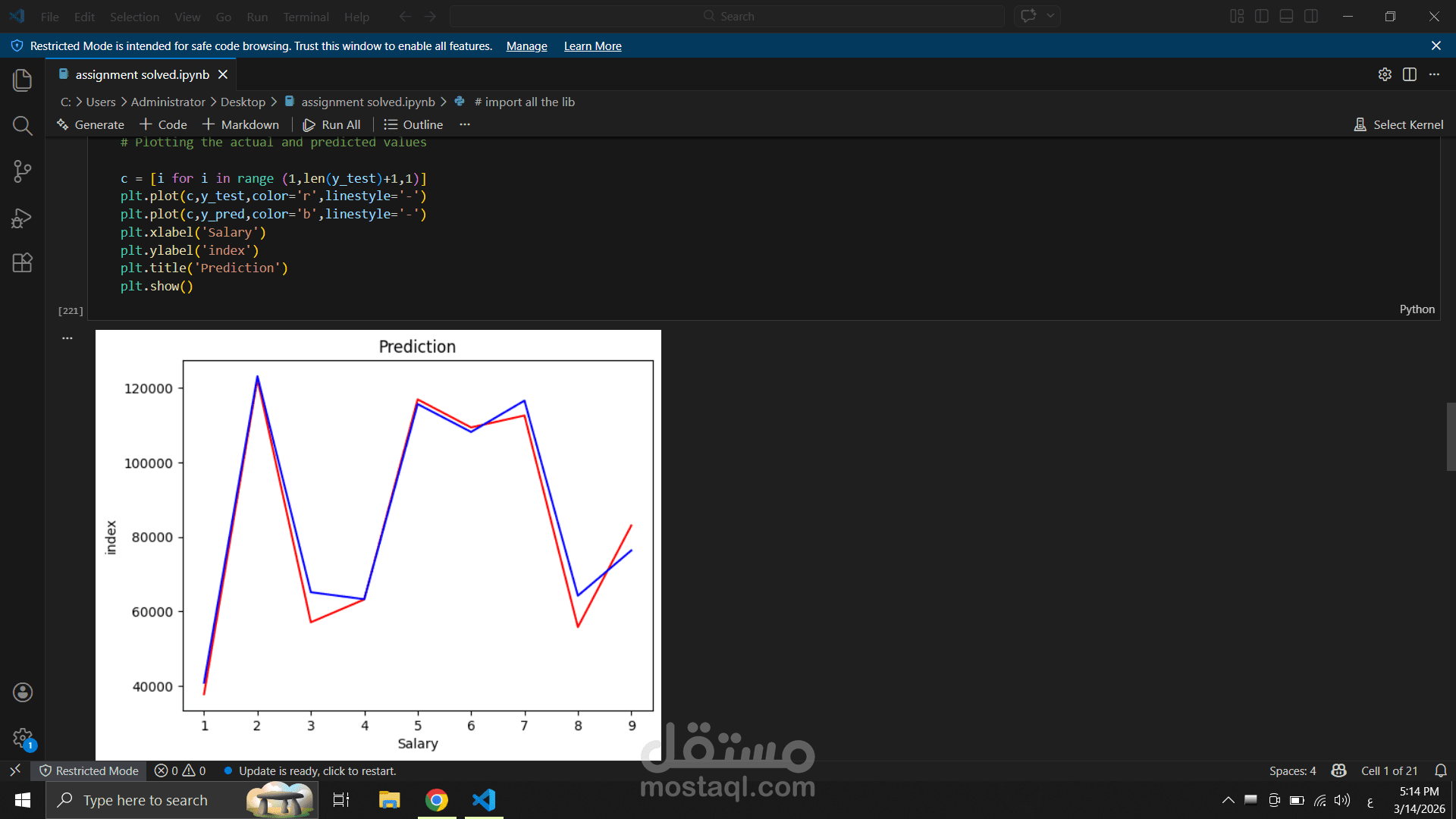Open the Search view icon
The width and height of the screenshot is (1456, 819).
(22, 126)
